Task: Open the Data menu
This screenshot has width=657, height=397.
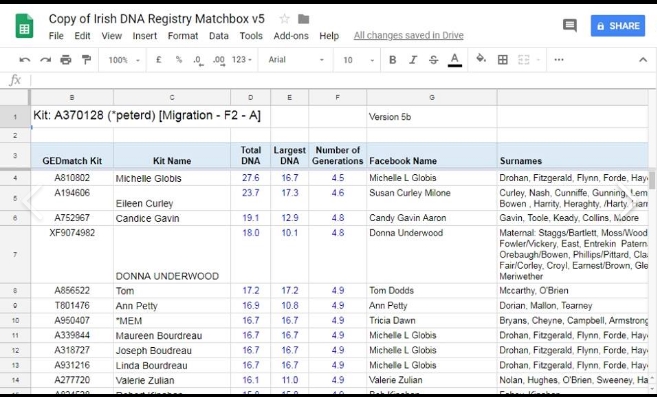Action: [x=219, y=36]
